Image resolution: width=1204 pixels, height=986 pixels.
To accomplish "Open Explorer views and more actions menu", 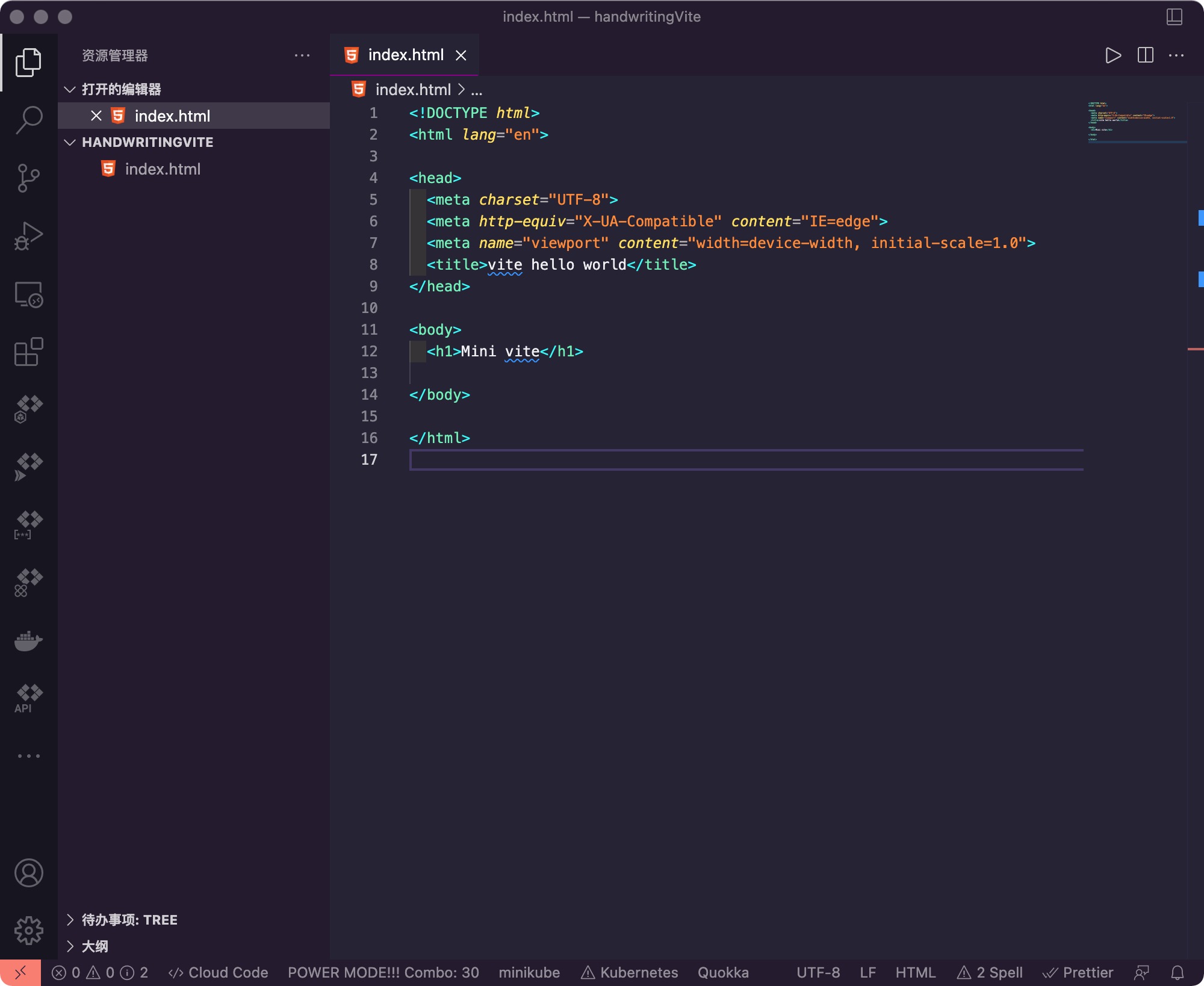I will (302, 55).
